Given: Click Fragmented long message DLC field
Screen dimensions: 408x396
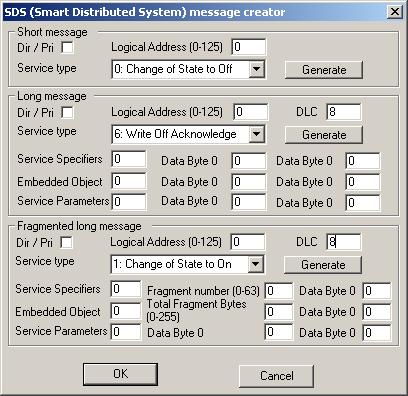Looking at the screenshot, I should coord(344,242).
